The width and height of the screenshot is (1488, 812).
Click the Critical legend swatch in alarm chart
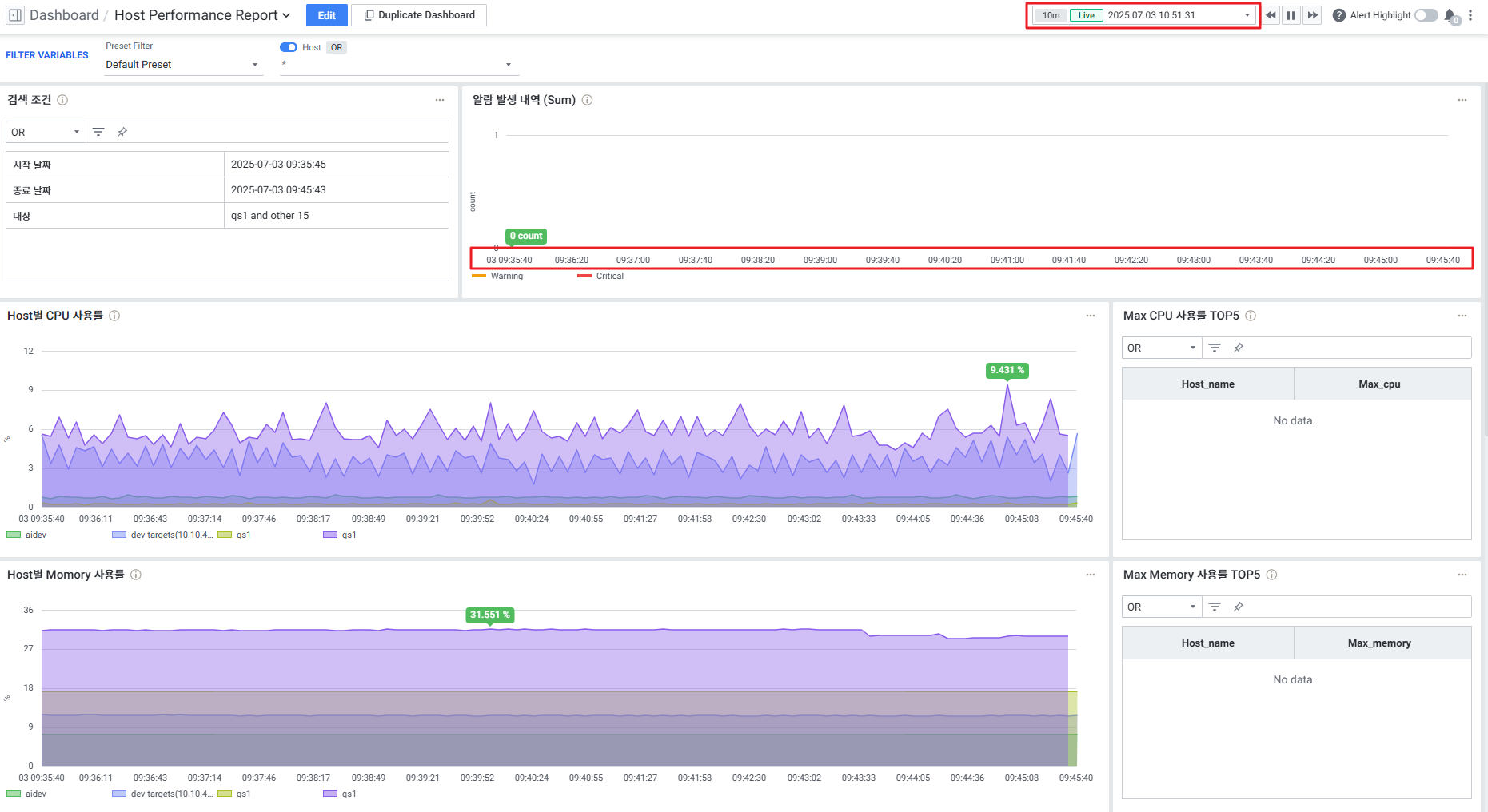tap(584, 276)
